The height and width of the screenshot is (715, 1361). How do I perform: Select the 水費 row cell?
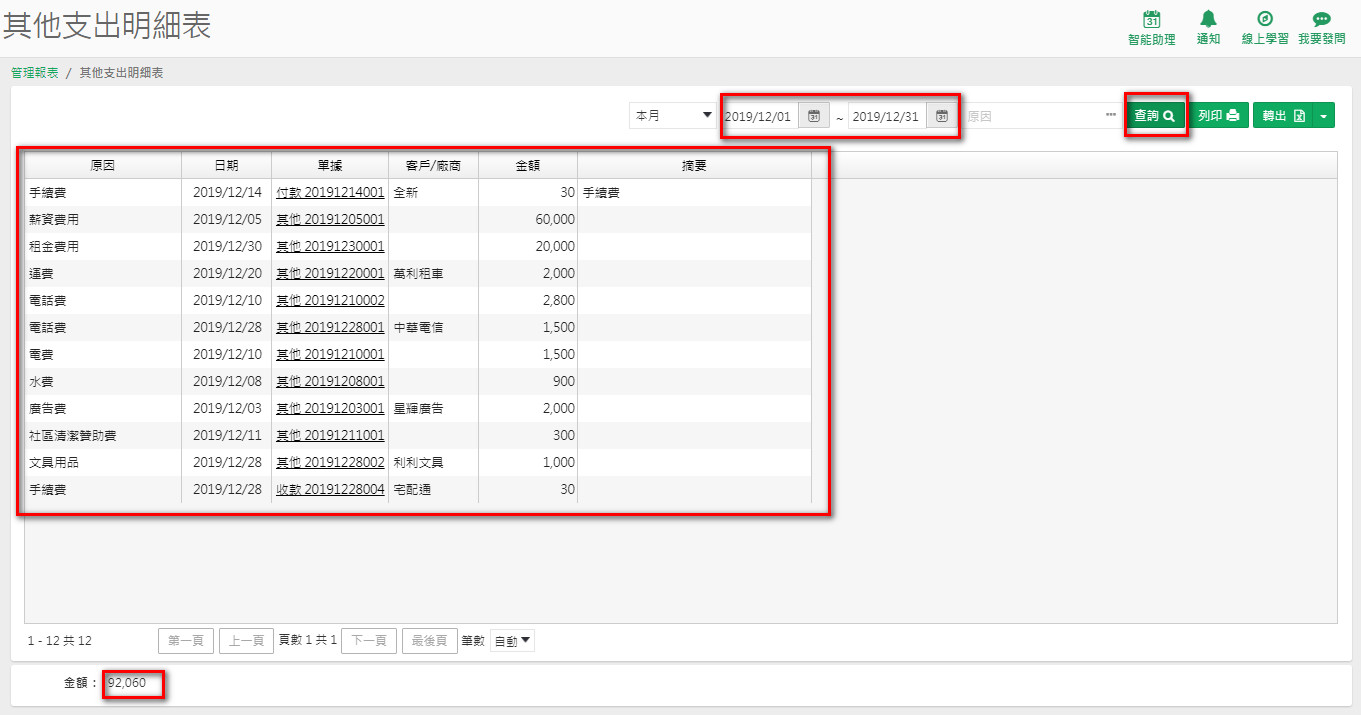pos(103,382)
